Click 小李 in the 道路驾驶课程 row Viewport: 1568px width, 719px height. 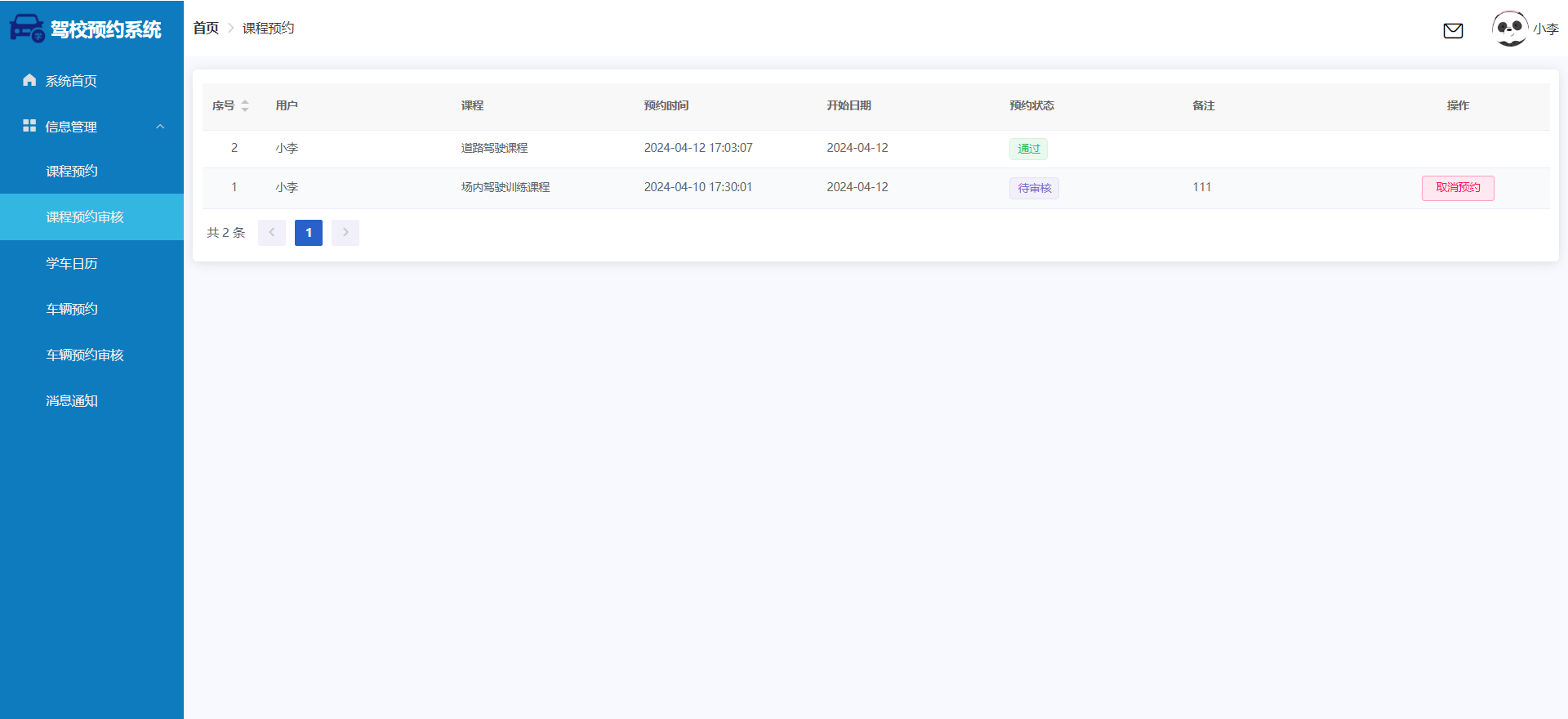point(287,148)
